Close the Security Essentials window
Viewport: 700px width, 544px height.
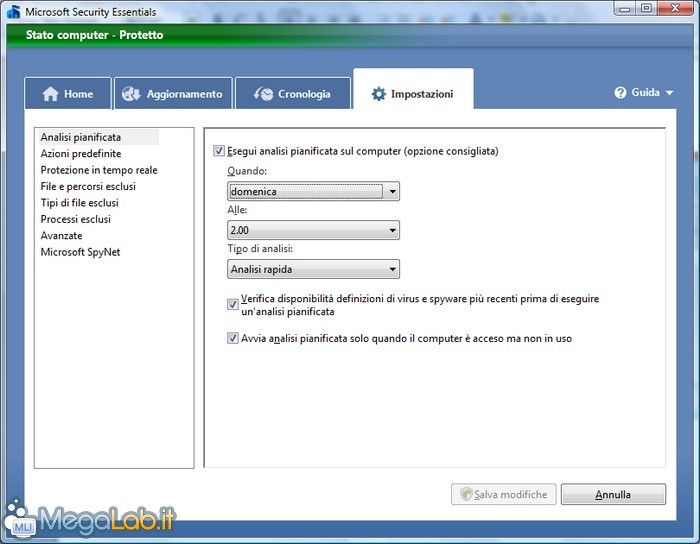pyautogui.click(x=675, y=8)
